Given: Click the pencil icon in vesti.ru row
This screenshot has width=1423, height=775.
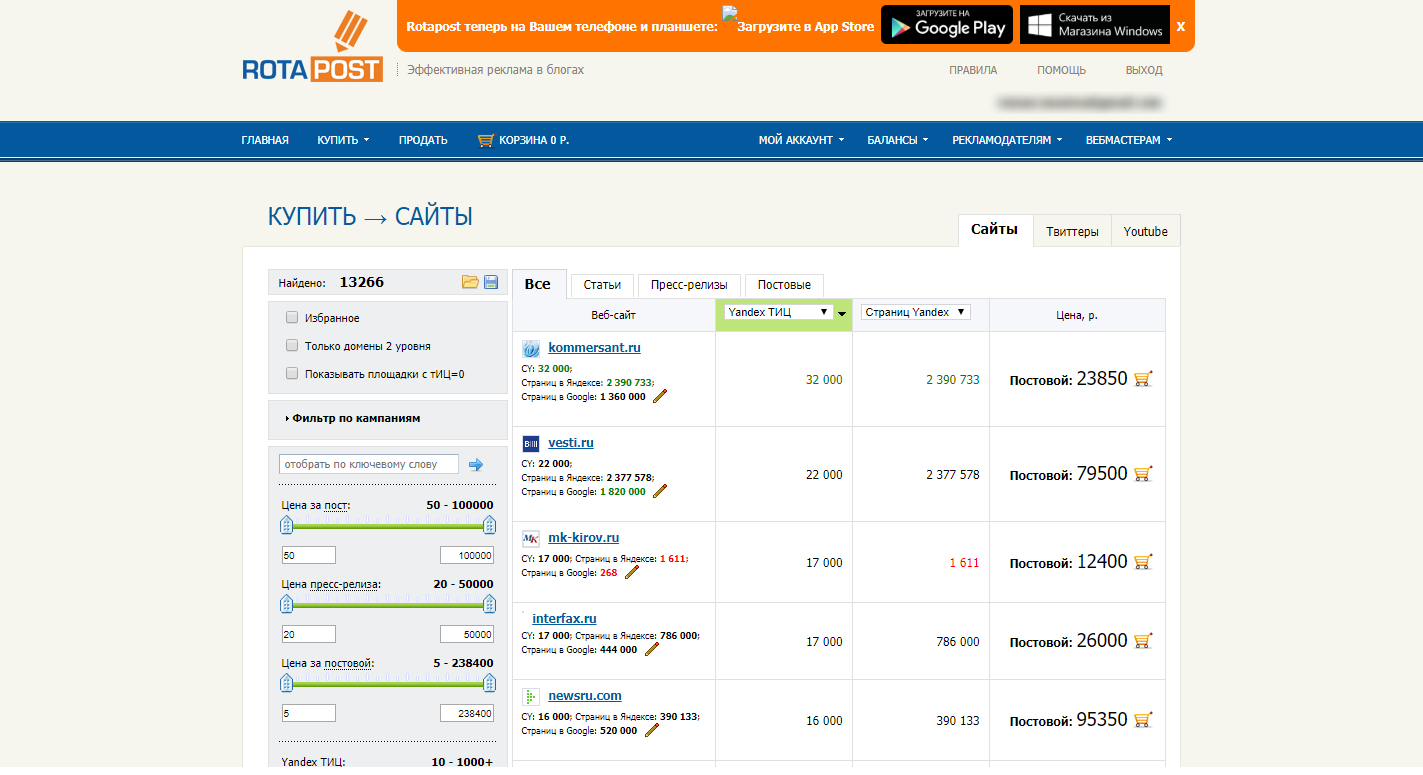Looking at the screenshot, I should pos(660,491).
